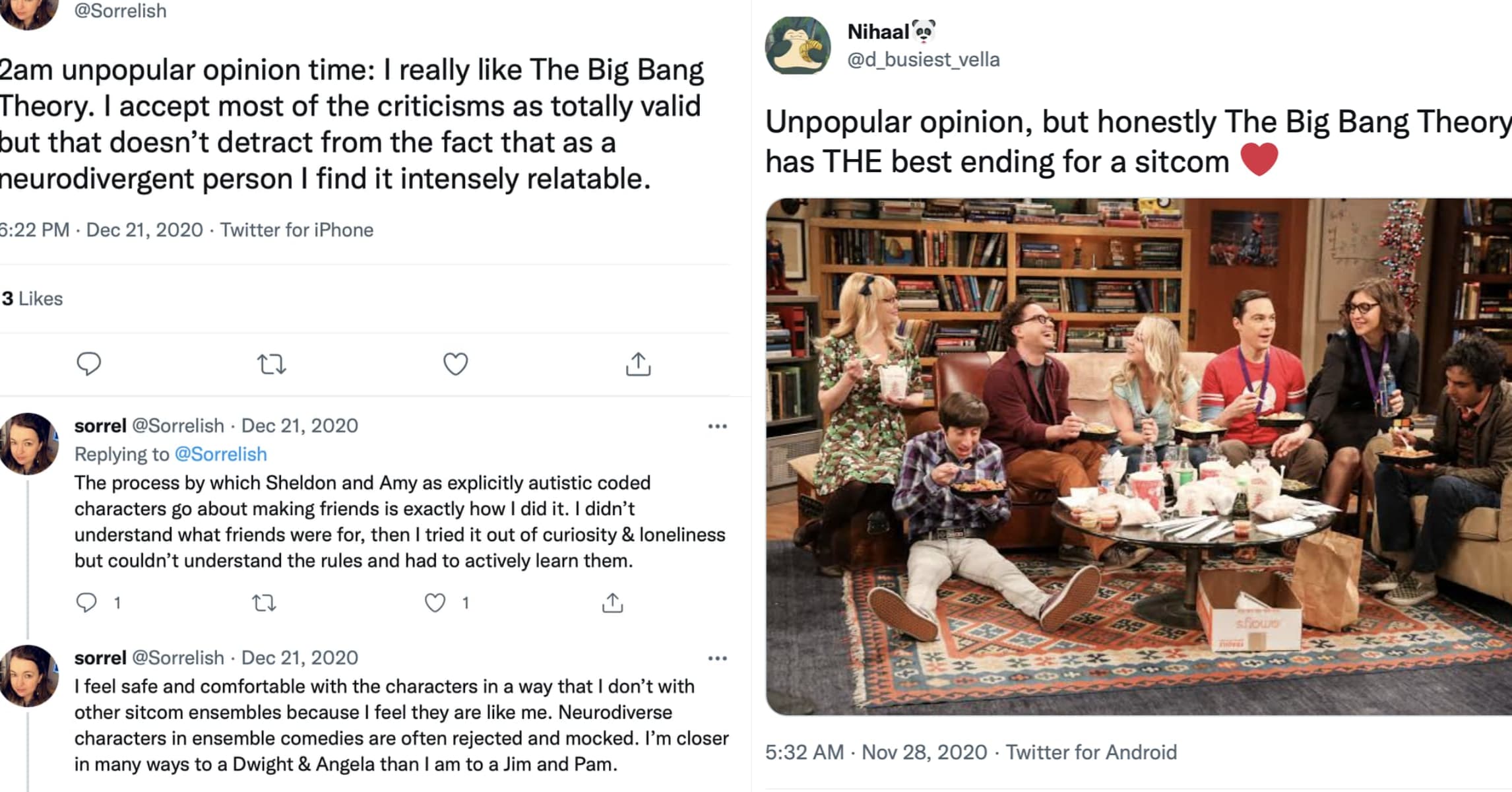The width and height of the screenshot is (1512, 792).
Task: Share the Sheldon and Amy reply tweet
Action: click(x=612, y=603)
